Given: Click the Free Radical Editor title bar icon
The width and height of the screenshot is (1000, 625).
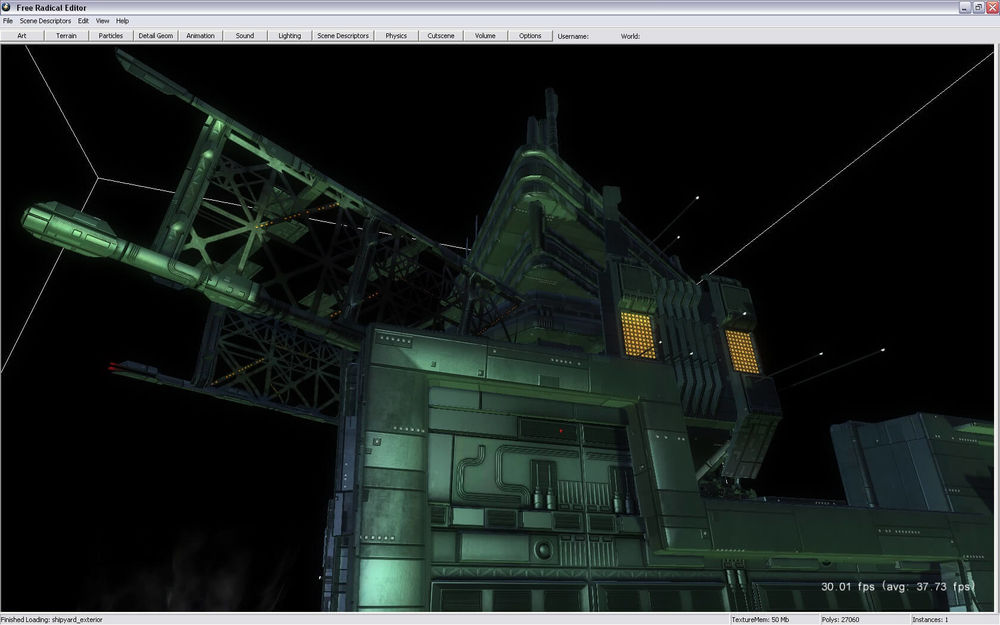Looking at the screenshot, I should (8, 7).
